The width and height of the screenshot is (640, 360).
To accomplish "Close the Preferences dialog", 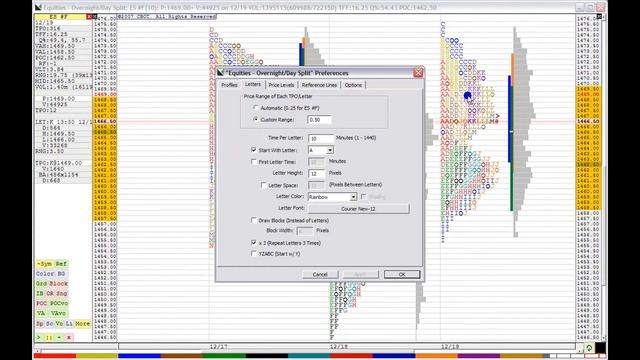I will point(418,73).
